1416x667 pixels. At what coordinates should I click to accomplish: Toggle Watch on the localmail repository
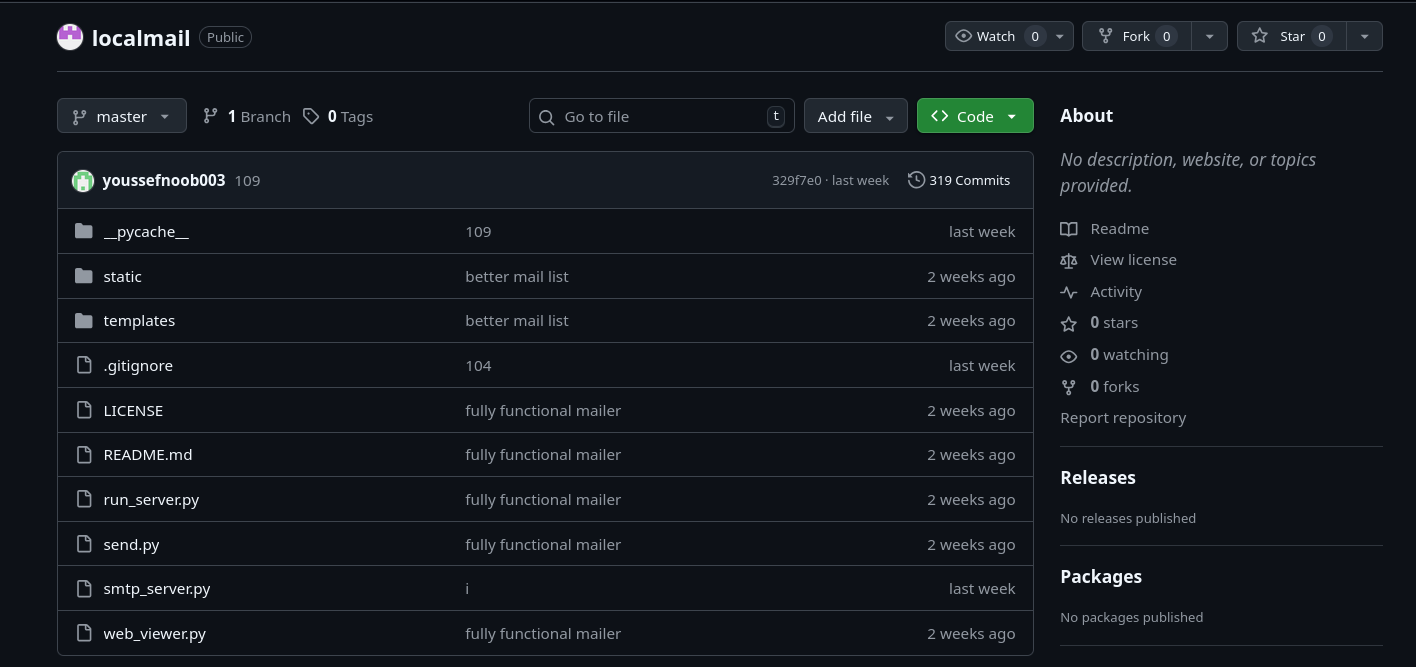996,36
